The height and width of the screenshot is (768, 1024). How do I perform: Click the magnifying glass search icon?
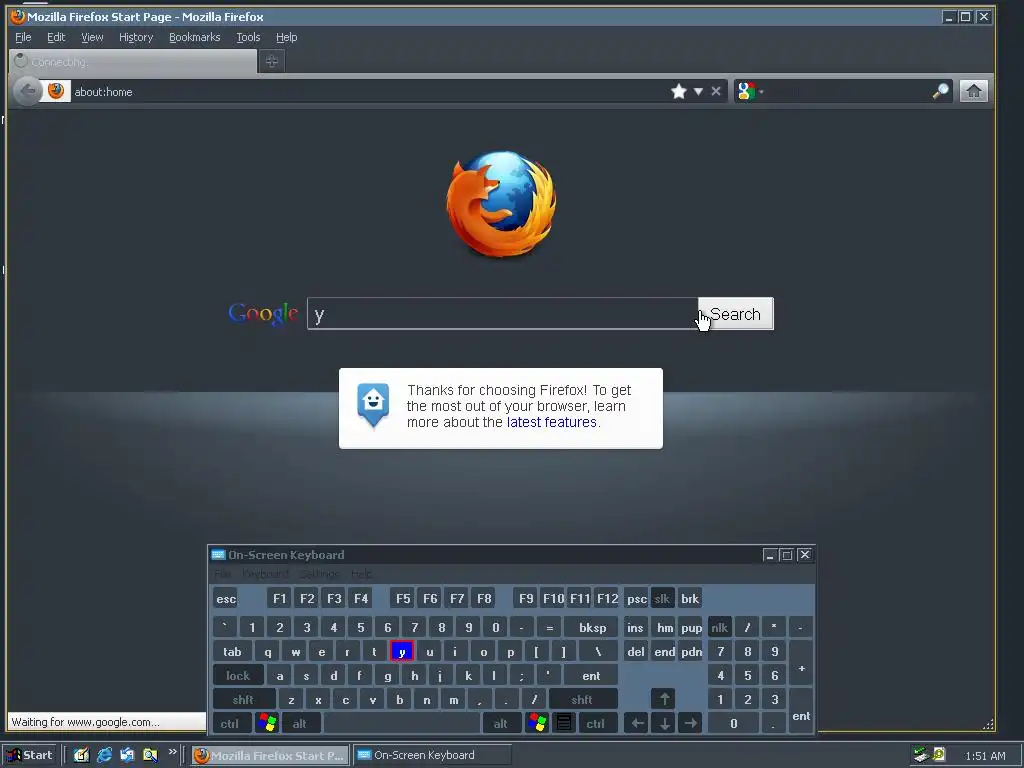click(940, 91)
